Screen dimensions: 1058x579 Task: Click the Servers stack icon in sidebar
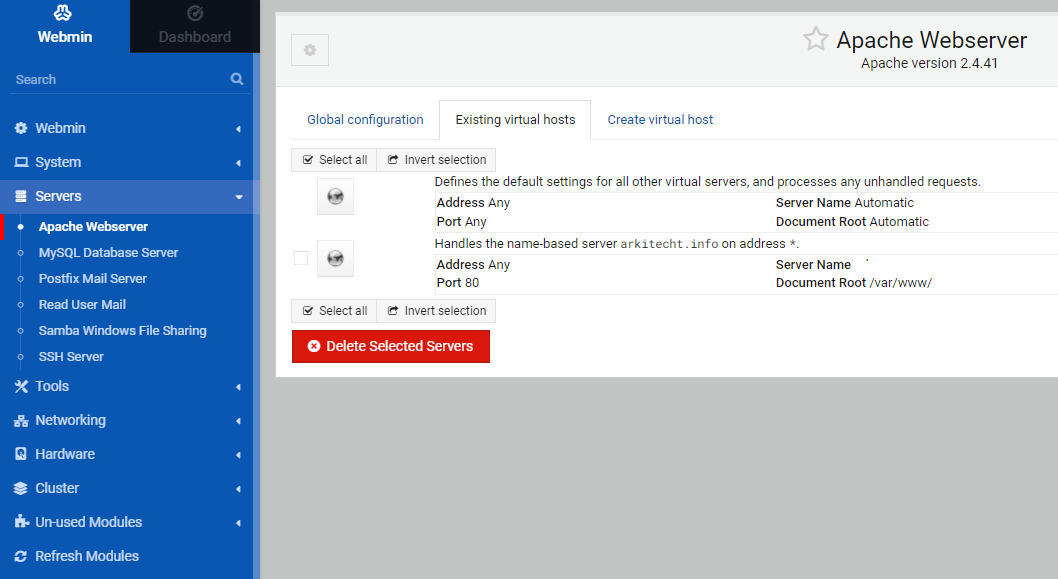click(x=21, y=196)
